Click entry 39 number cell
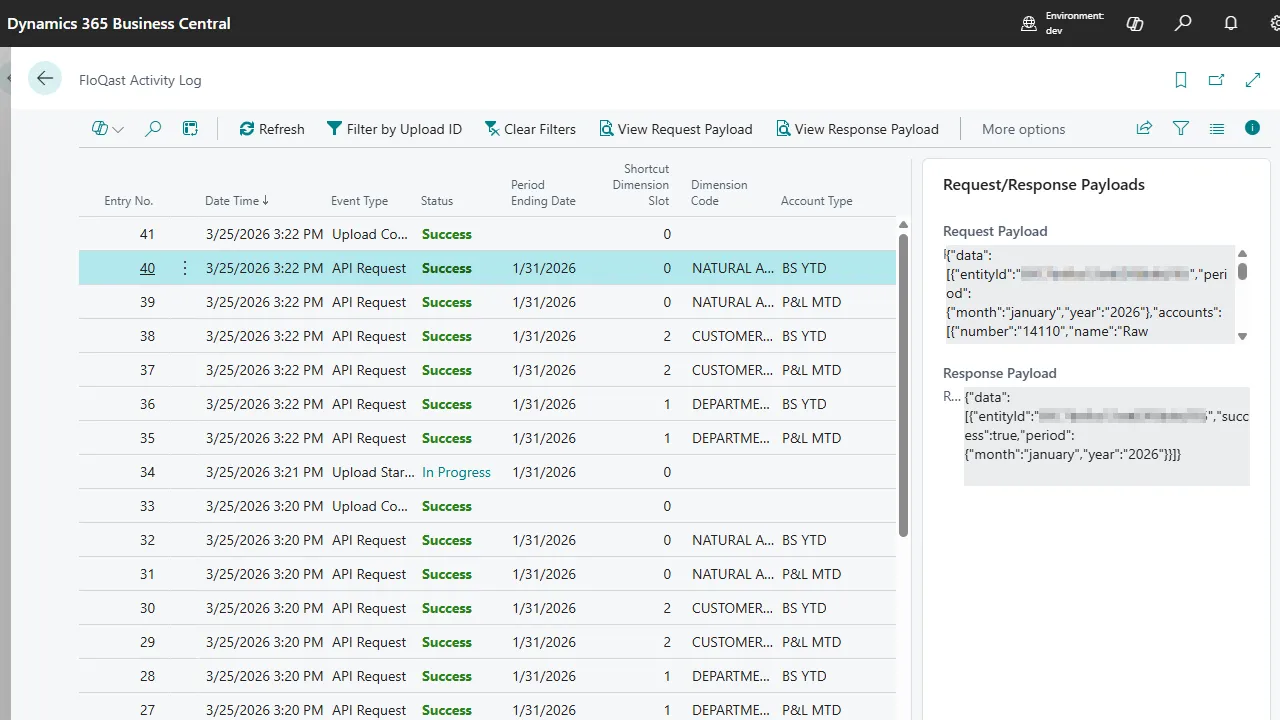Viewport: 1280px width, 720px height. click(147, 302)
